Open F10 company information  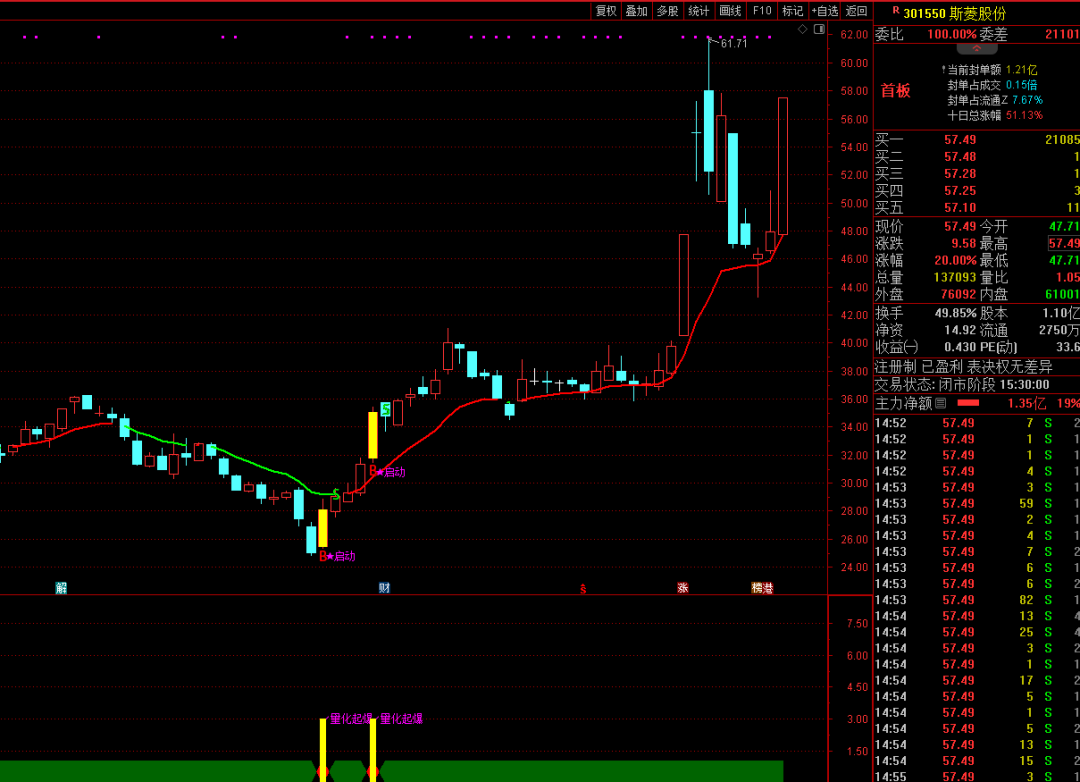[x=762, y=10]
